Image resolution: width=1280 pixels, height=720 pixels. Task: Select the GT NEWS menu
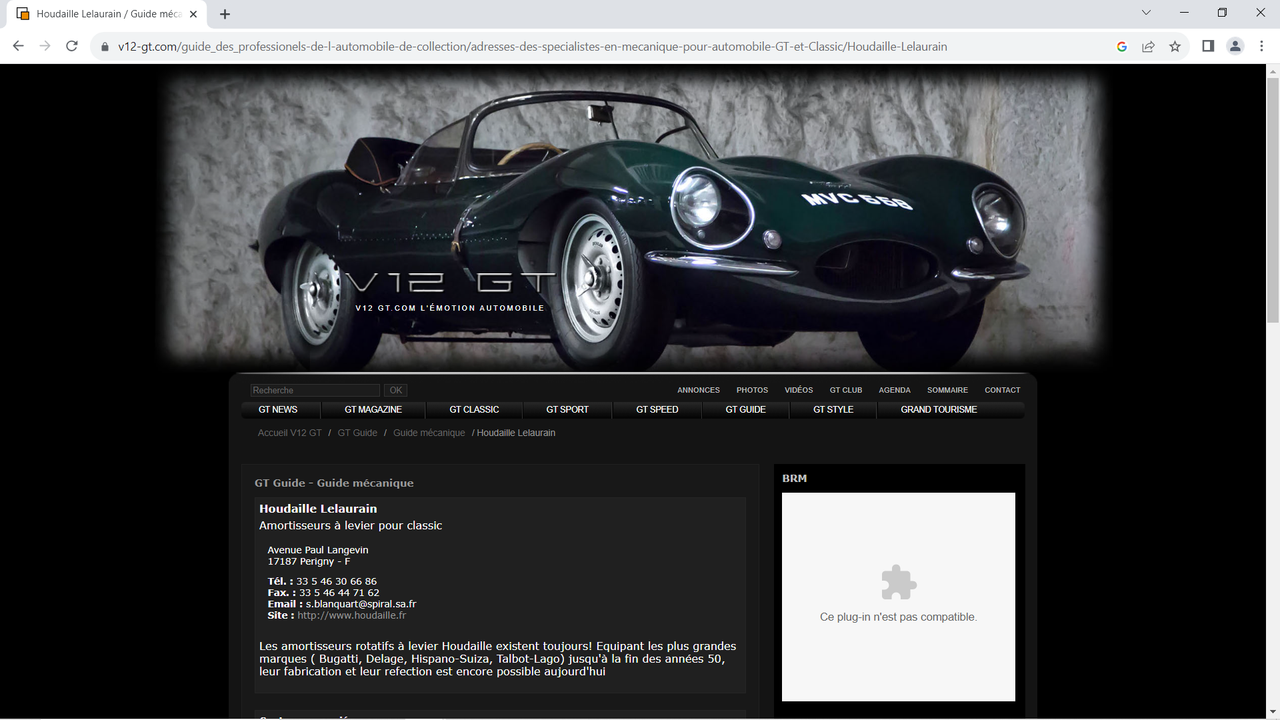tap(278, 410)
